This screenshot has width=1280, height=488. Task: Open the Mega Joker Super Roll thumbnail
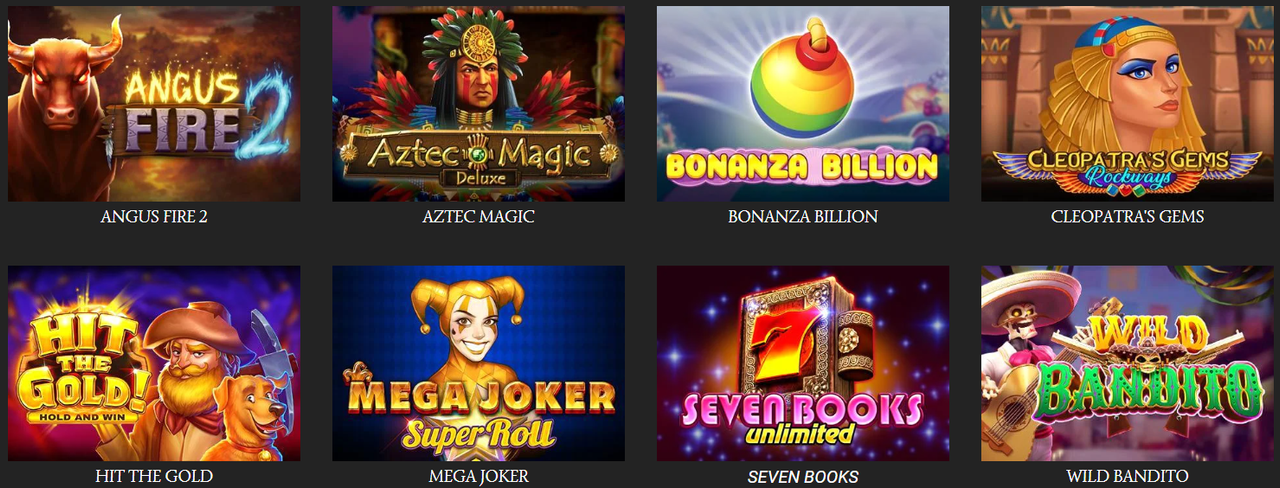[478, 363]
